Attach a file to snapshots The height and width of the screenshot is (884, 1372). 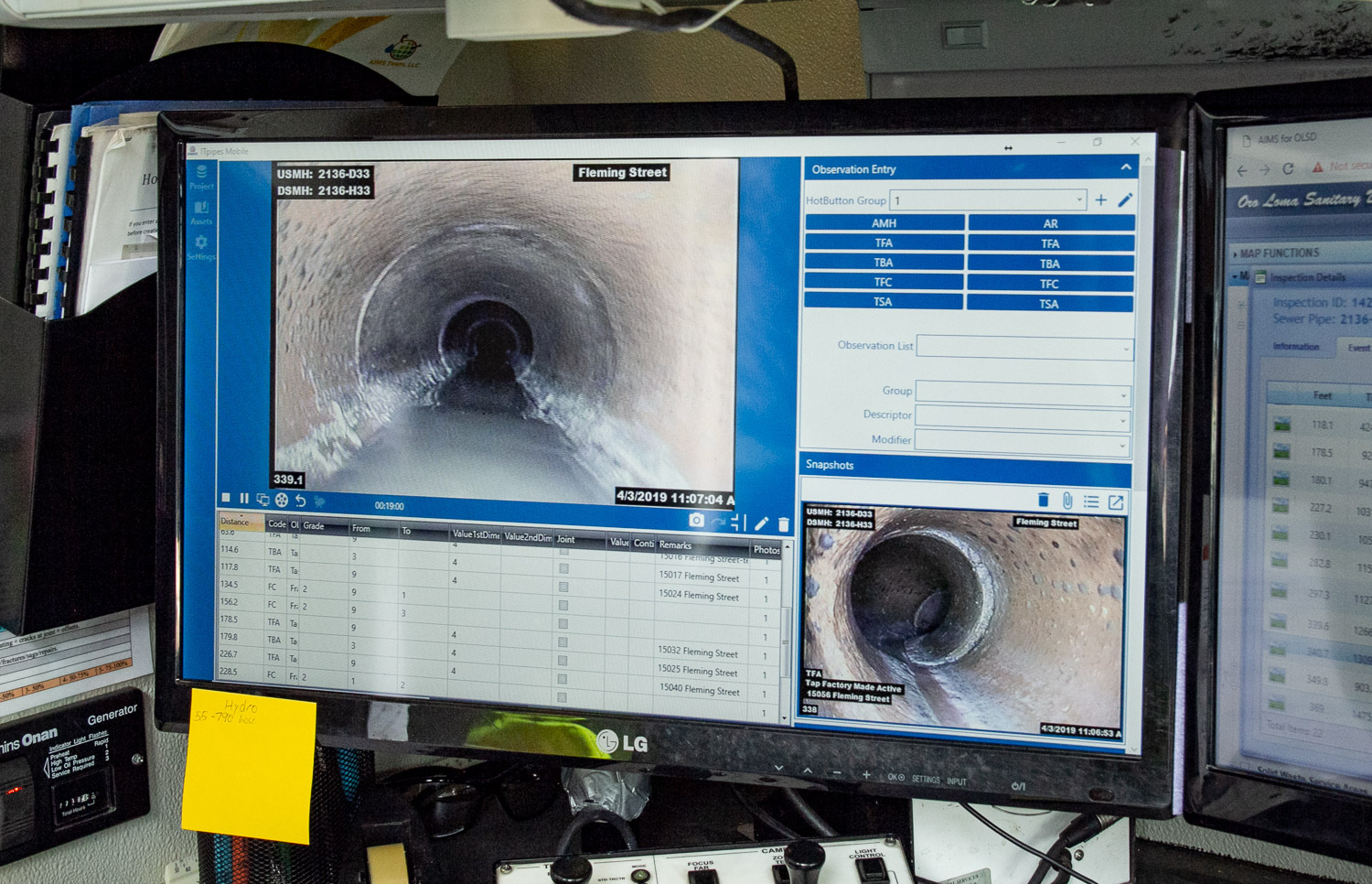[1067, 501]
